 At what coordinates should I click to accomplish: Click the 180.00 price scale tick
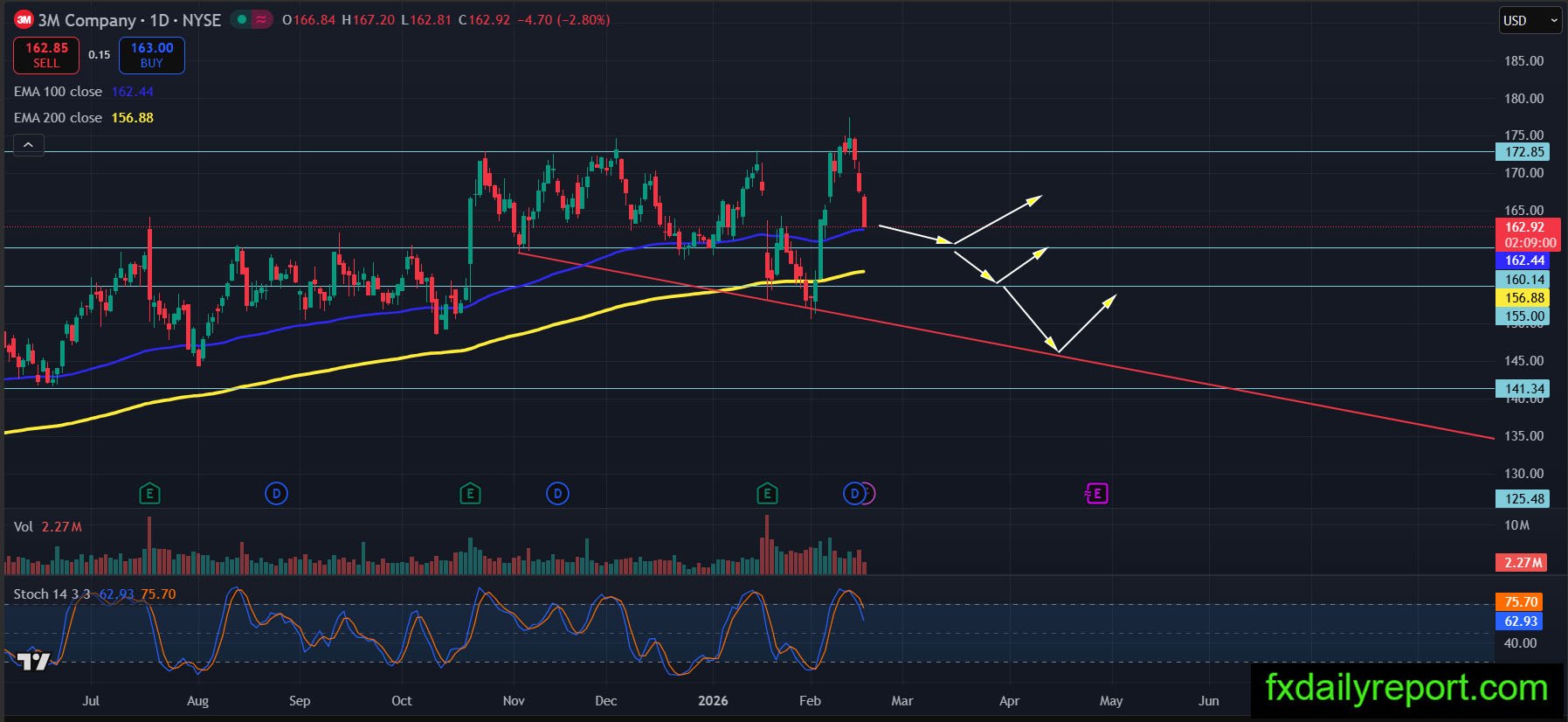coord(1523,99)
